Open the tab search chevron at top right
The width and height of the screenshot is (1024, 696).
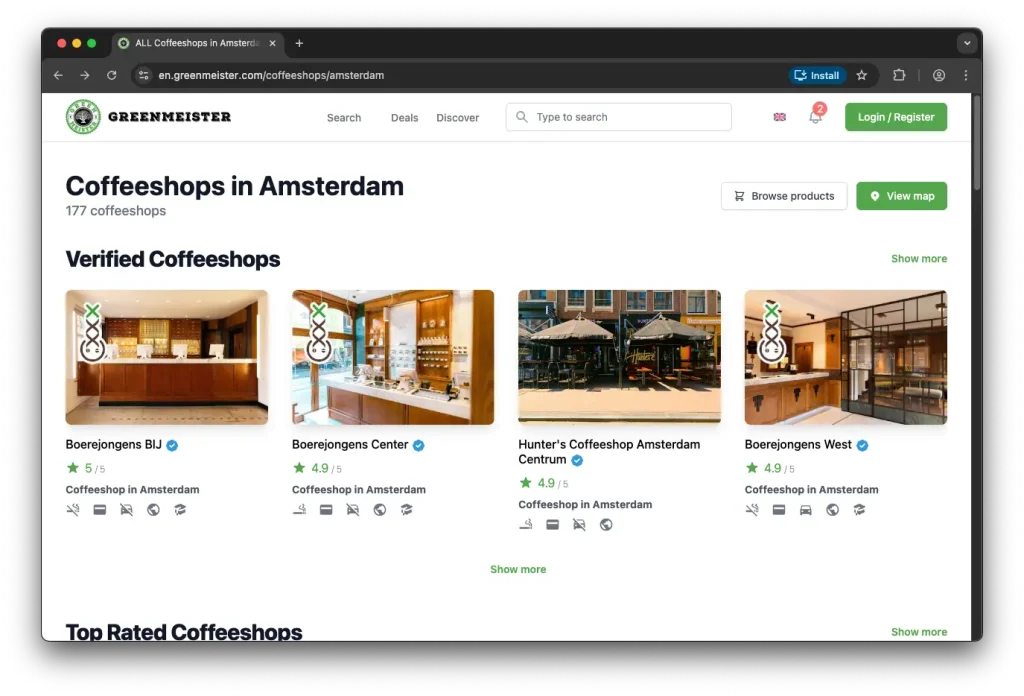click(x=966, y=43)
